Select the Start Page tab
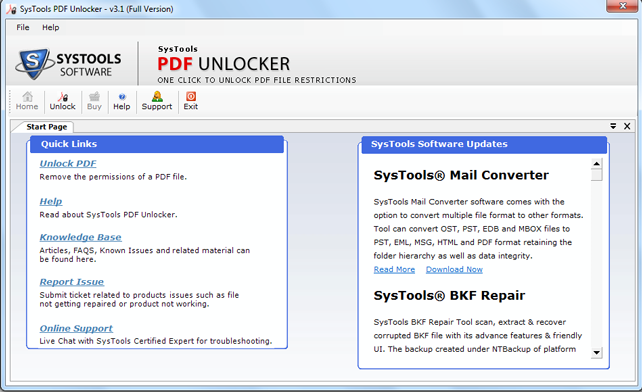Viewport: 642px width, 392px height. pyautogui.click(x=46, y=127)
